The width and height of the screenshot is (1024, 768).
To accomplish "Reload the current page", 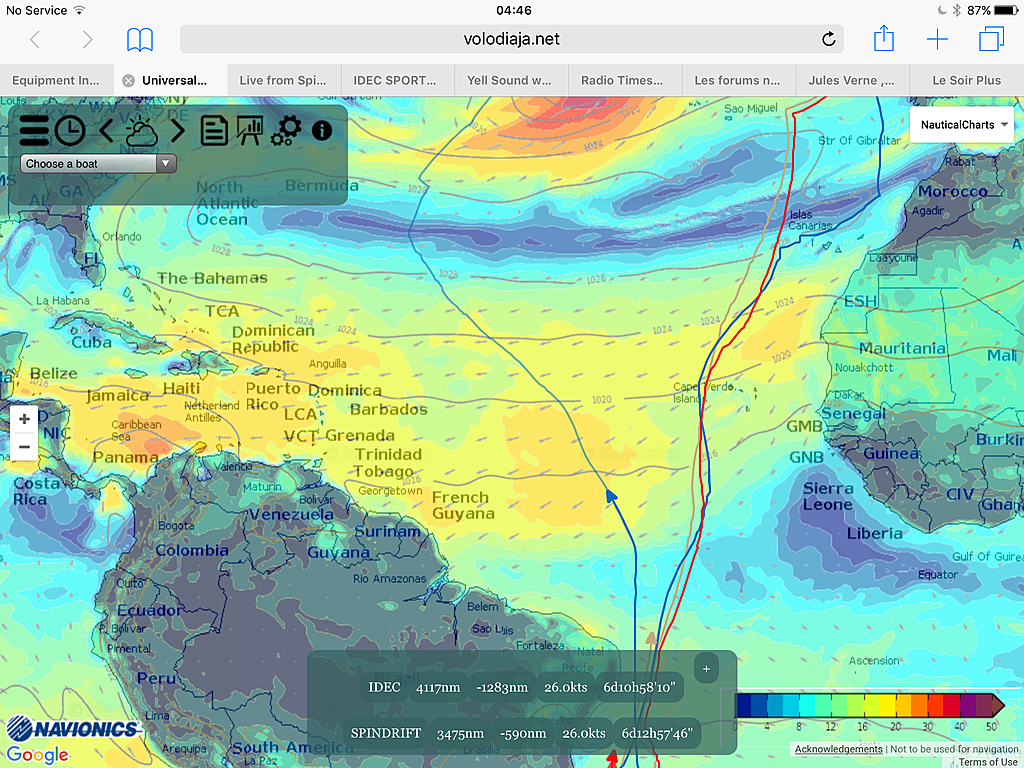I will tap(828, 39).
